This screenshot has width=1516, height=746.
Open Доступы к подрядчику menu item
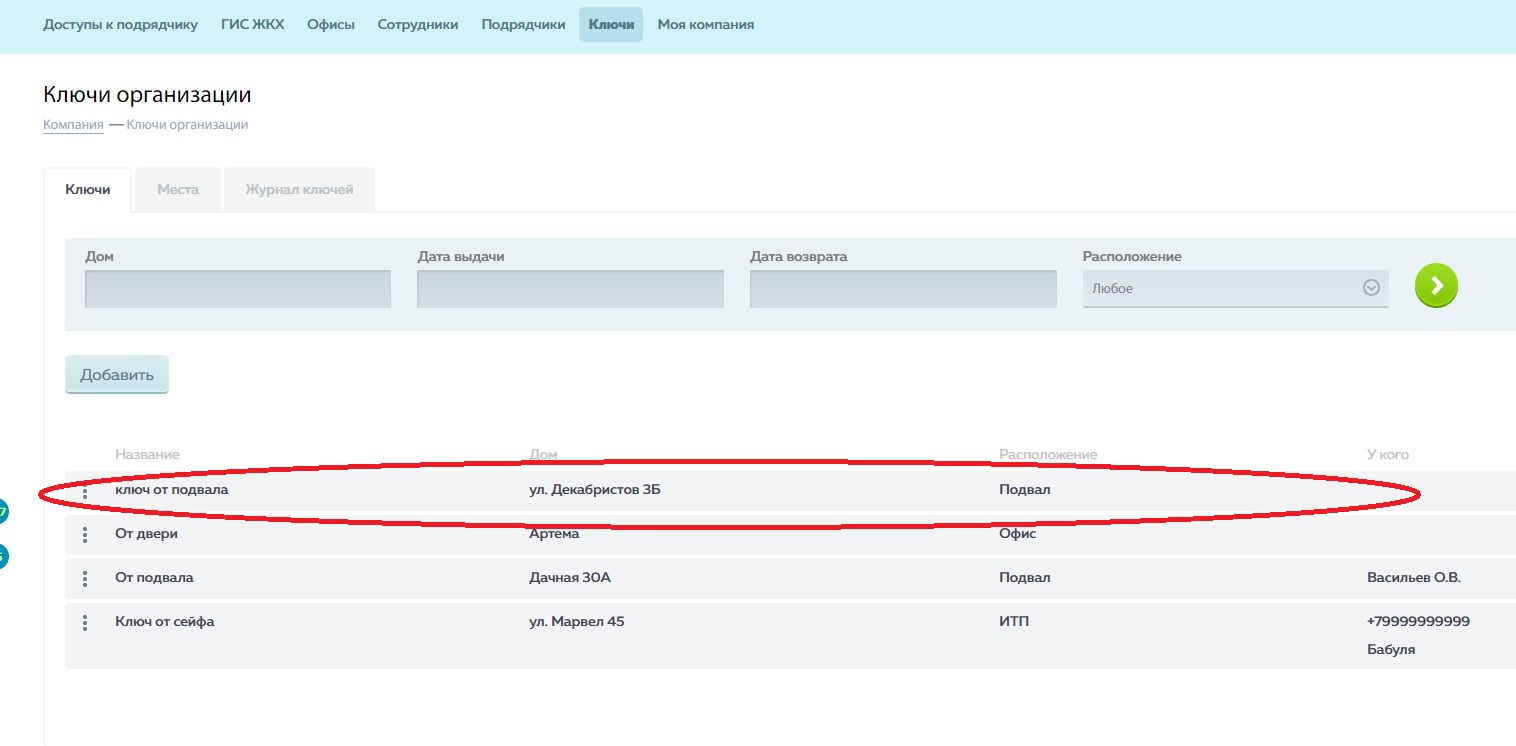pos(120,25)
